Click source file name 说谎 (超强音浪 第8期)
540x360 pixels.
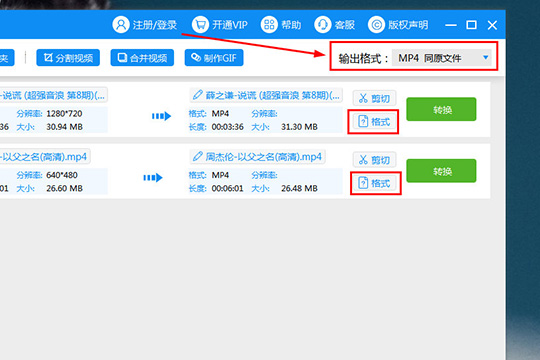click(53, 95)
